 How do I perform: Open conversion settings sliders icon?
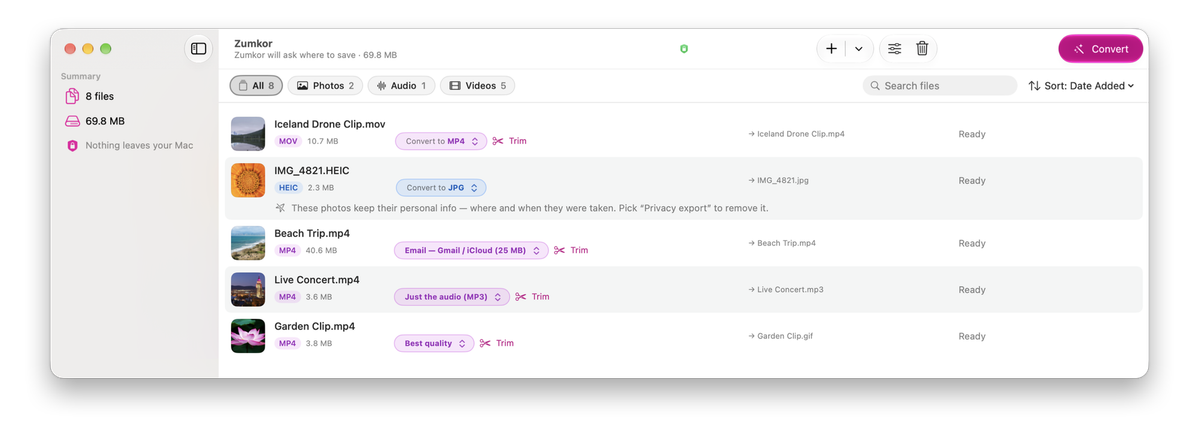click(895, 49)
